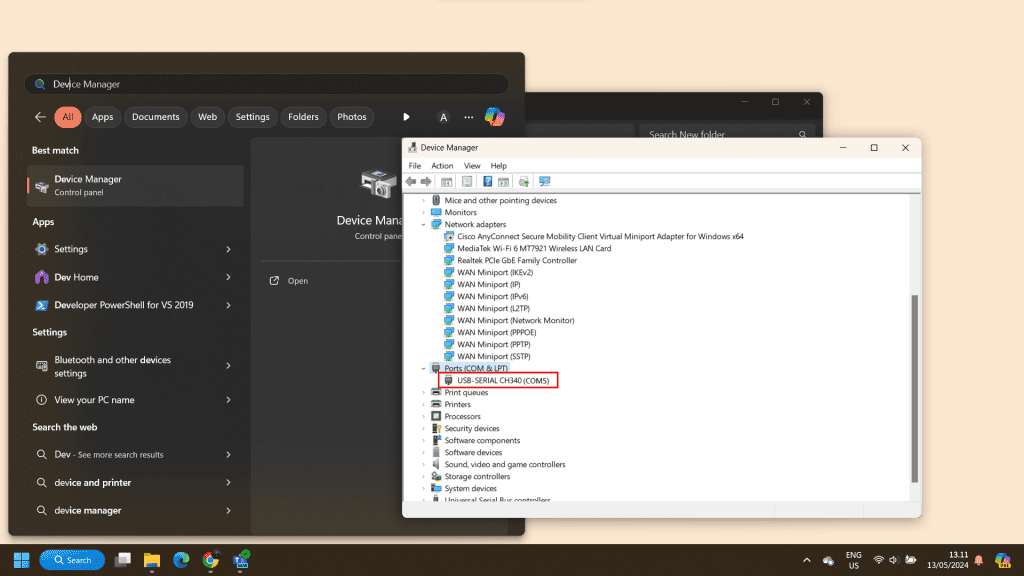Open the Copilot icon in search panel
This screenshot has height=576, width=1024.
tap(495, 117)
